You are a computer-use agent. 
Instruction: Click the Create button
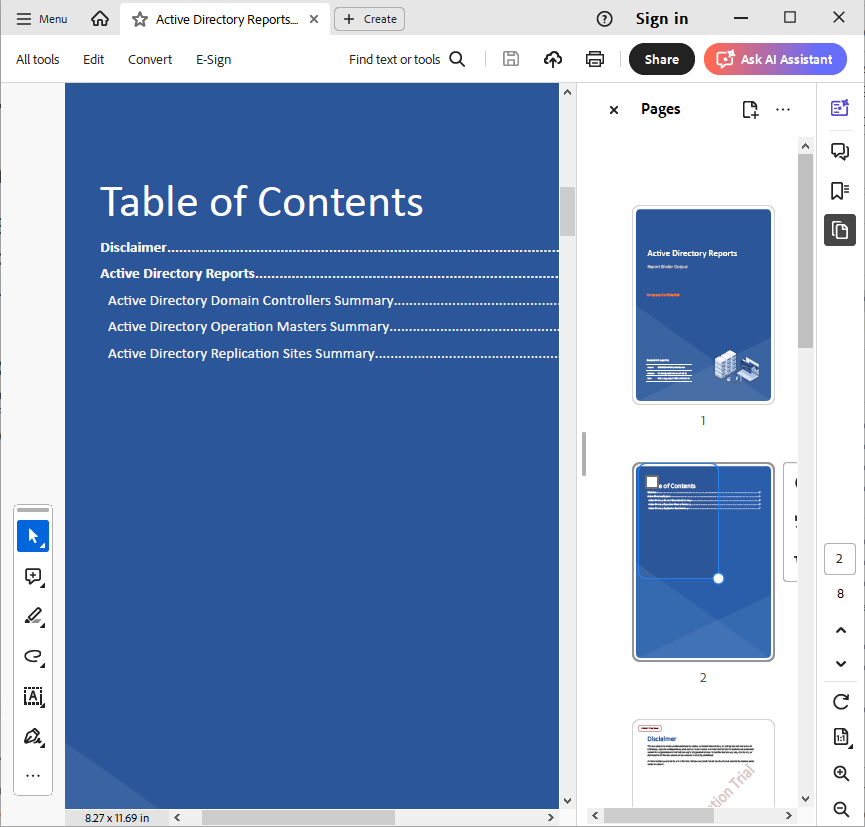(x=370, y=19)
